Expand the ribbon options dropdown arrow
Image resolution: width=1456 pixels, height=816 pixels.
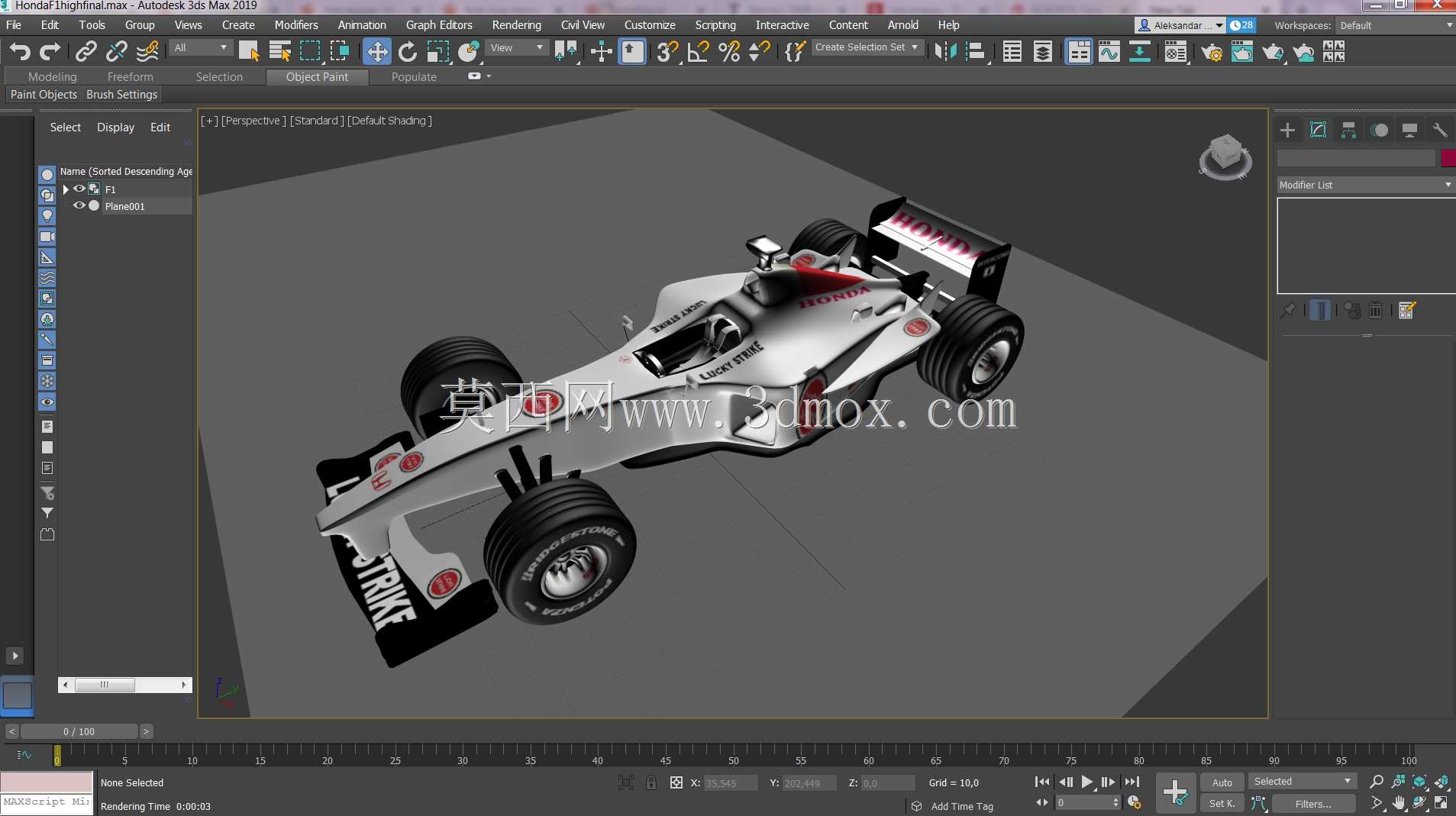point(489,76)
